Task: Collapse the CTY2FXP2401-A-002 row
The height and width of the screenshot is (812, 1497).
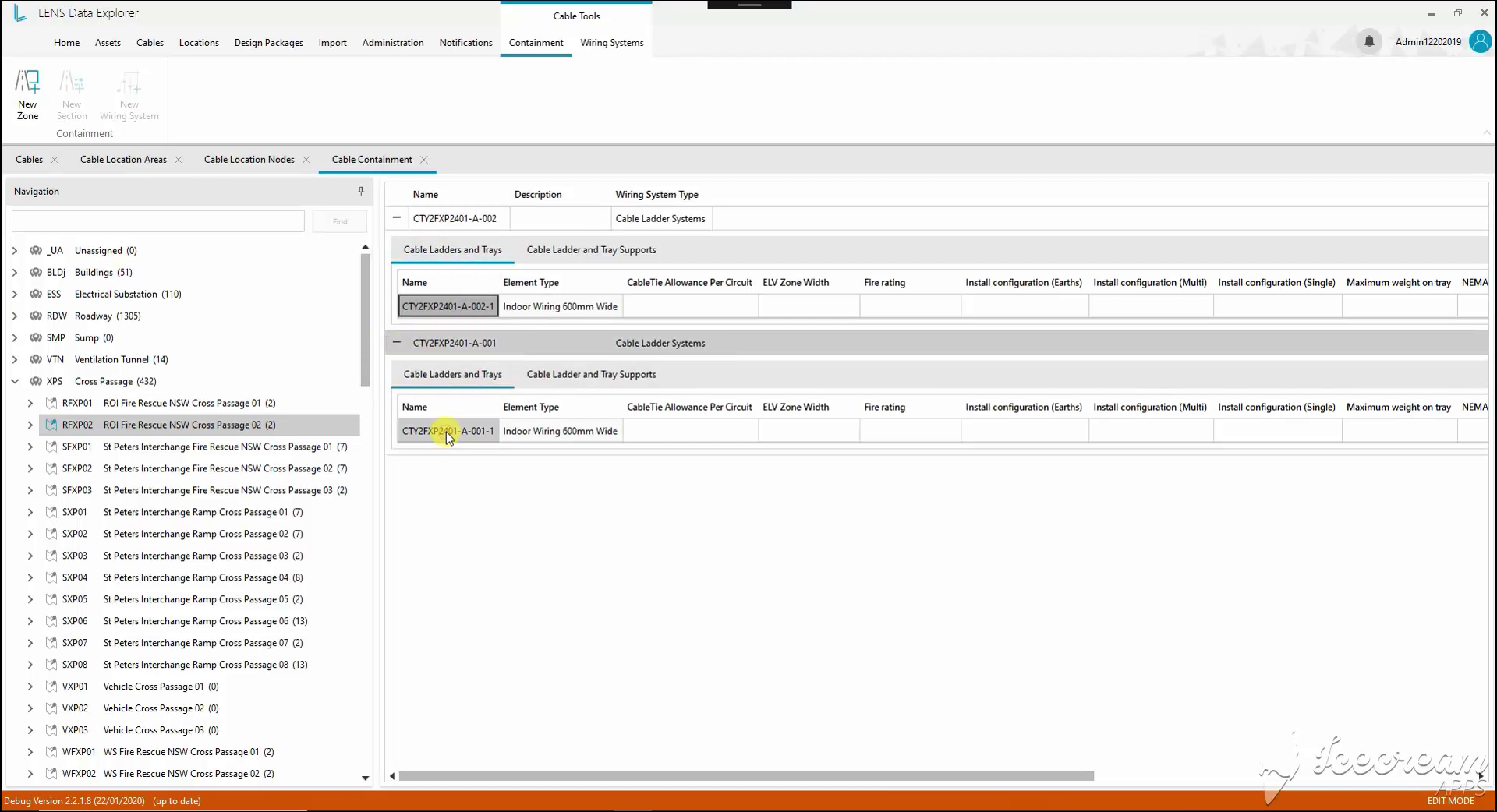Action: coord(397,218)
